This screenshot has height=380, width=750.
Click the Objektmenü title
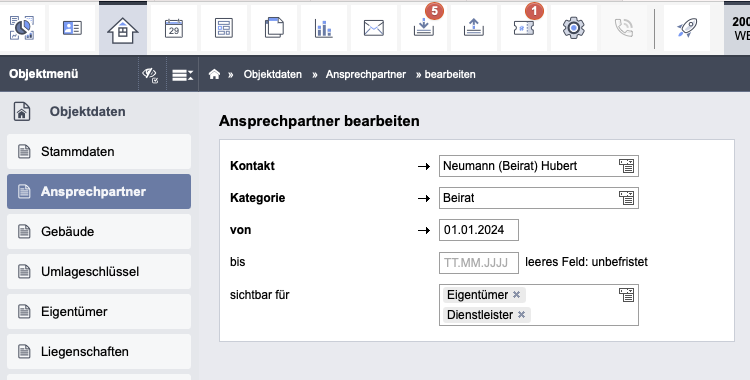click(44, 74)
